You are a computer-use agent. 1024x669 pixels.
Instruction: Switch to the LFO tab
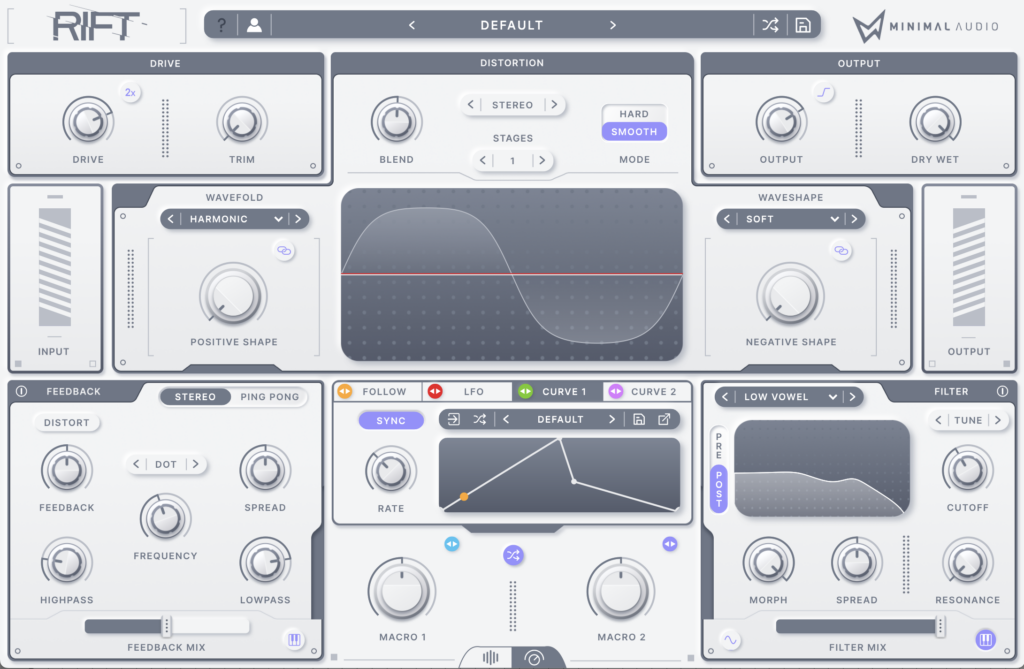tap(467, 391)
